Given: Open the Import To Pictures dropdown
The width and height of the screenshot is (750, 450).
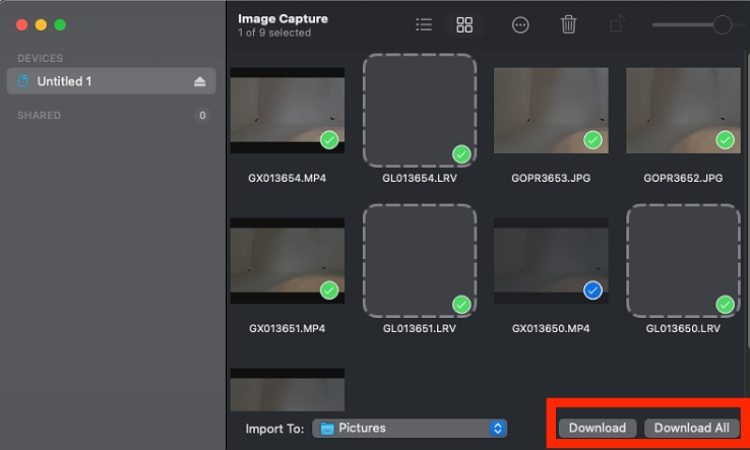Looking at the screenshot, I should [409, 428].
